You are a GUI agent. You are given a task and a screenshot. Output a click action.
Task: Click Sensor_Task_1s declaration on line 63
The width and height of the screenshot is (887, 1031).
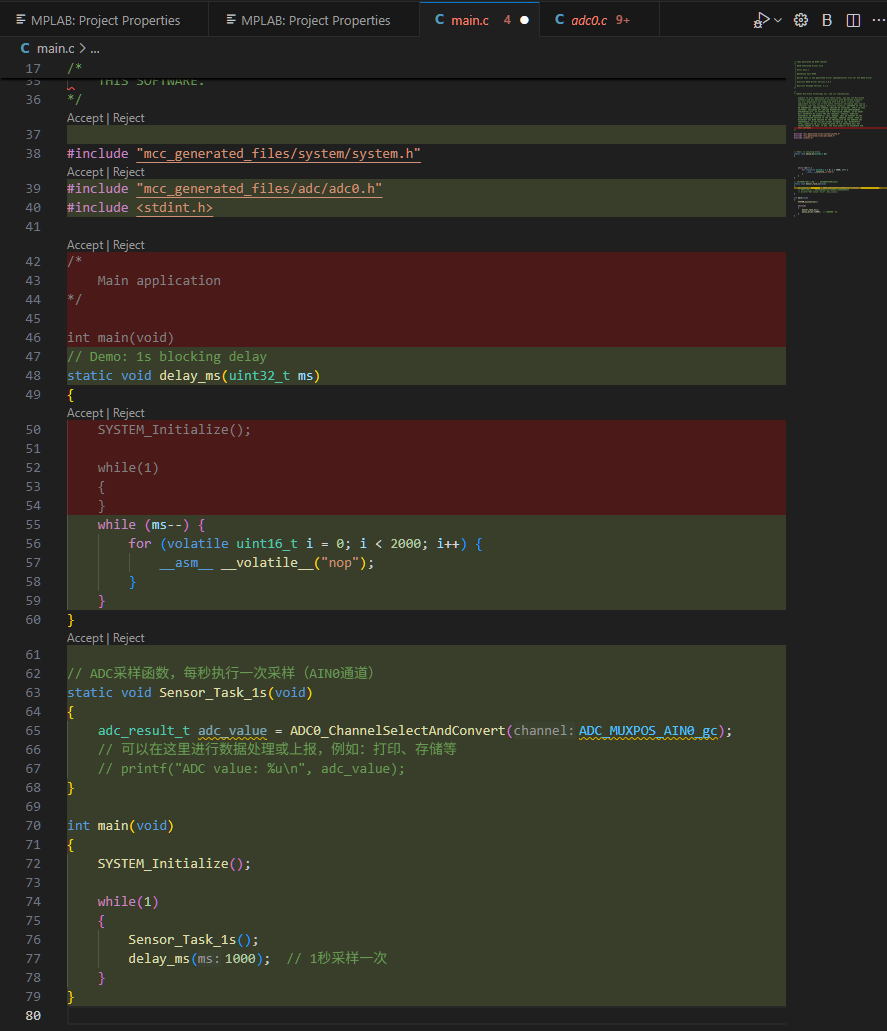213,692
